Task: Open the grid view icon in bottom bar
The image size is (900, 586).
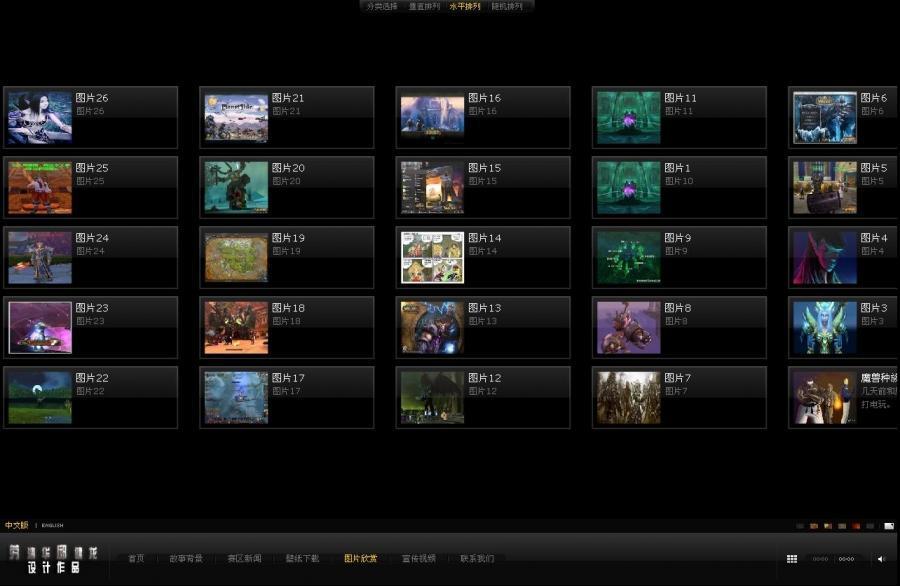Action: 792,558
